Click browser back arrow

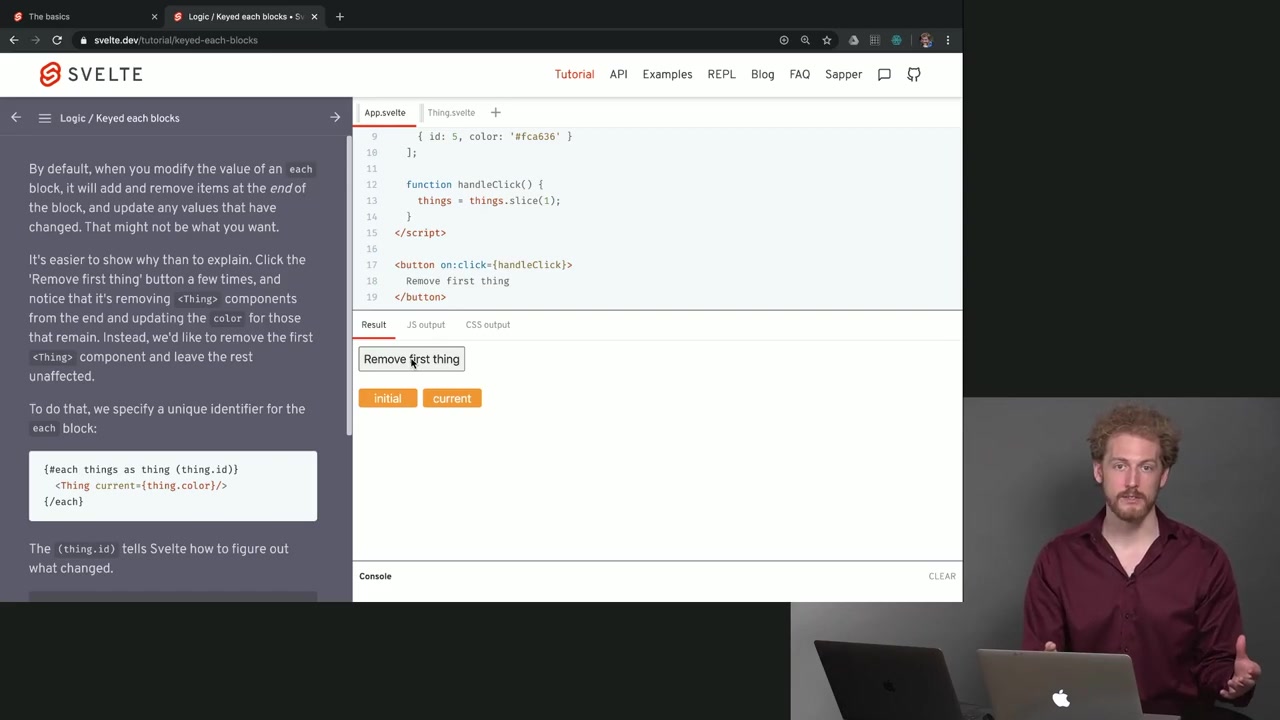point(14,40)
